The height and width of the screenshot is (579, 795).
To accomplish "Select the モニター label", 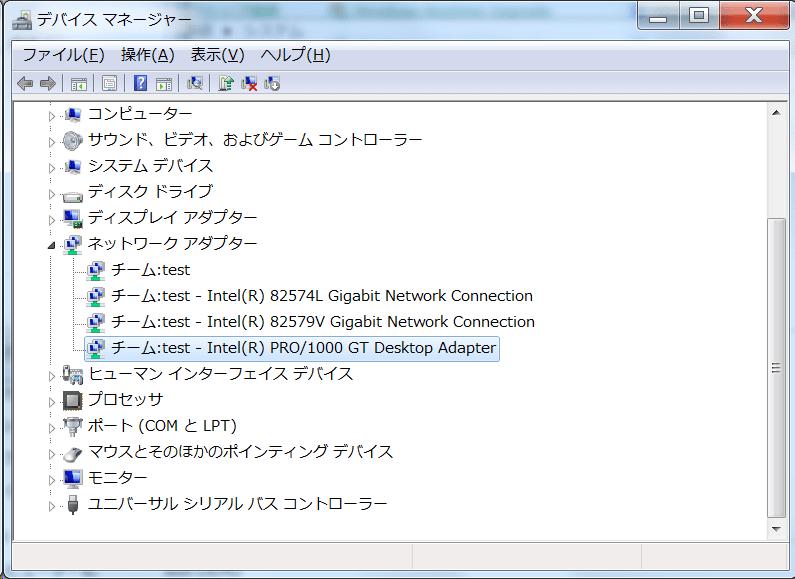I will click(118, 478).
